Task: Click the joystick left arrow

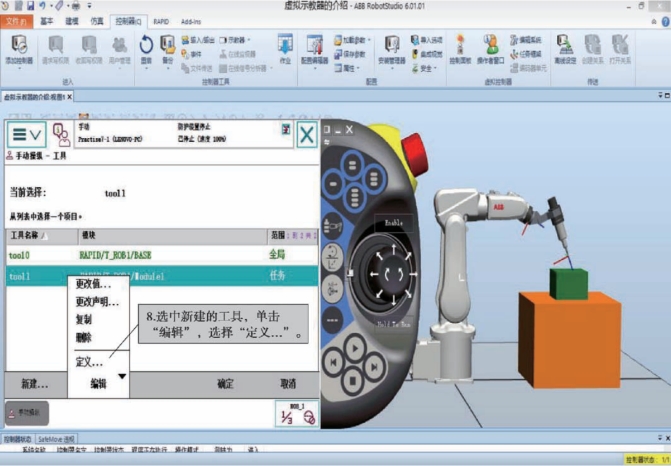Action: point(374,274)
